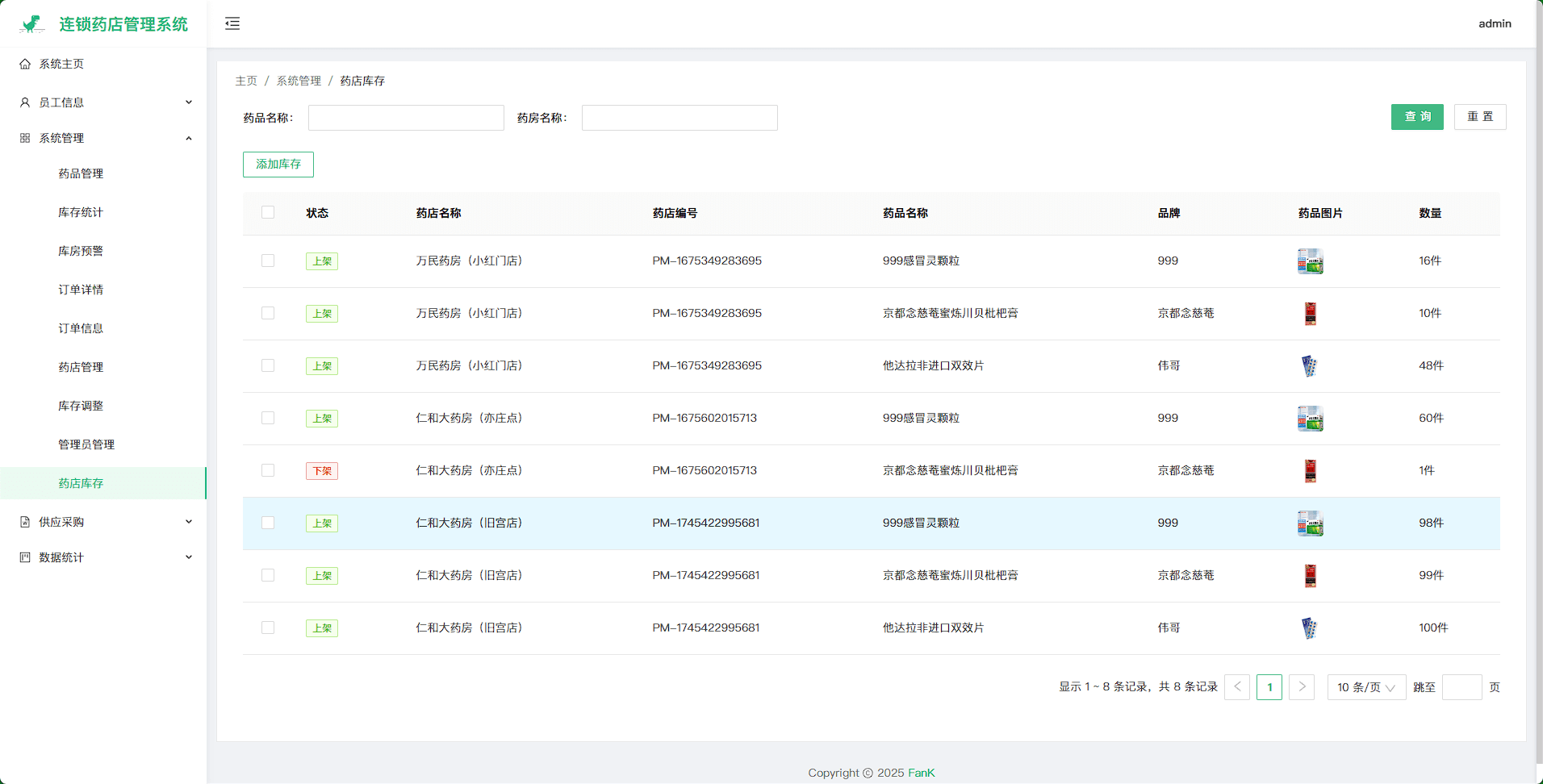Click the user icon beside 员工信息

25,102
